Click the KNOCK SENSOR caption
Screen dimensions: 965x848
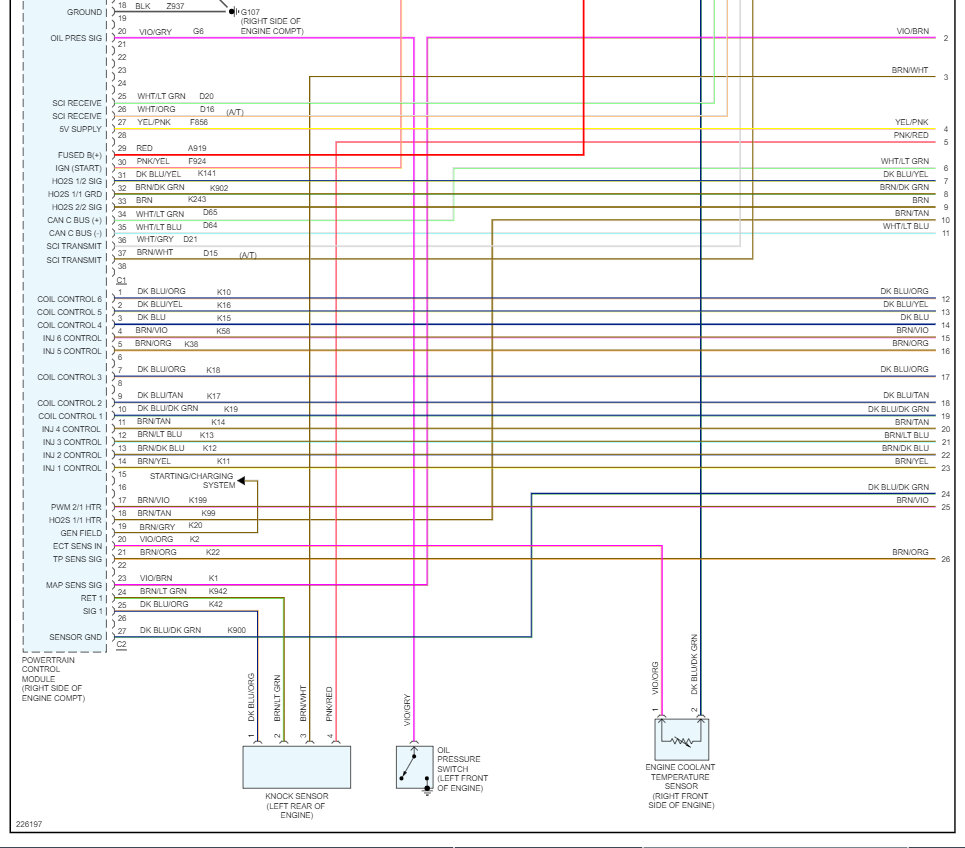(297, 806)
